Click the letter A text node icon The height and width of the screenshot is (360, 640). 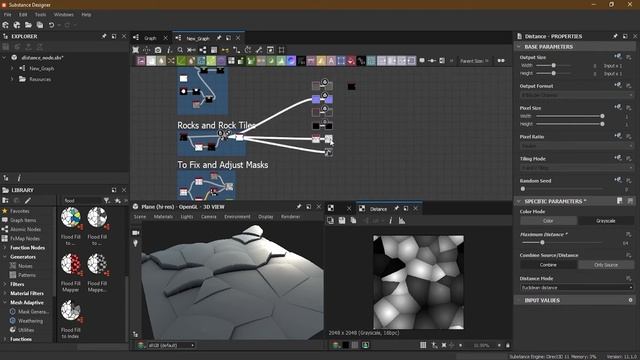[331, 61]
